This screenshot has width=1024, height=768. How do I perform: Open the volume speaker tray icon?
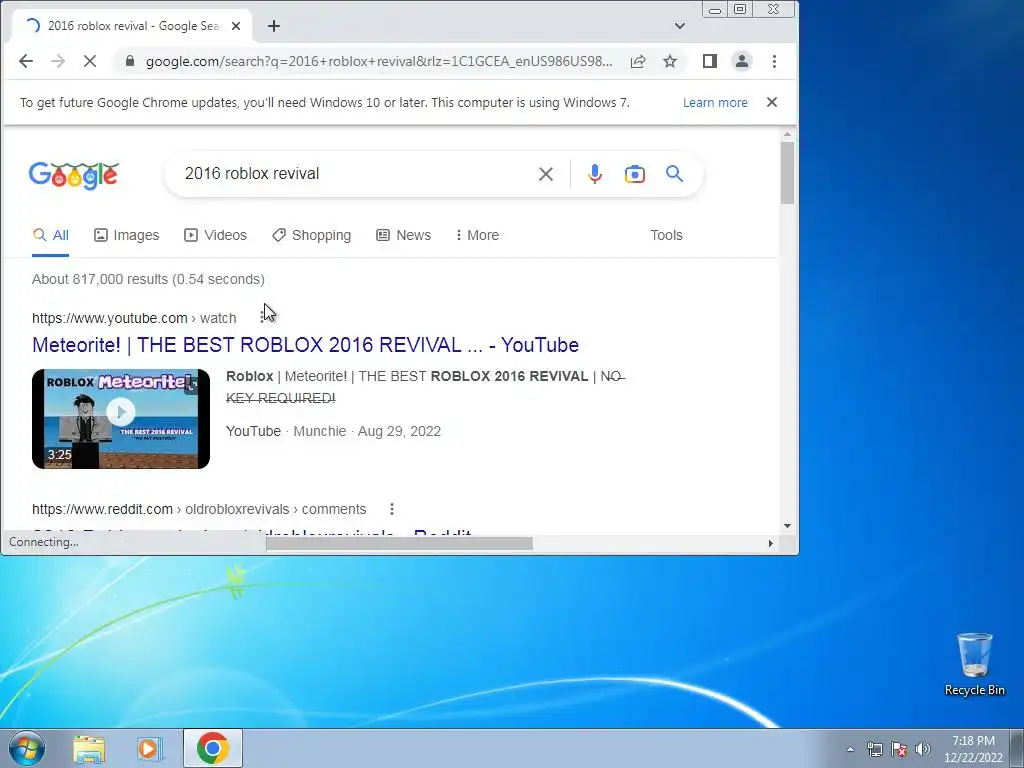point(922,749)
